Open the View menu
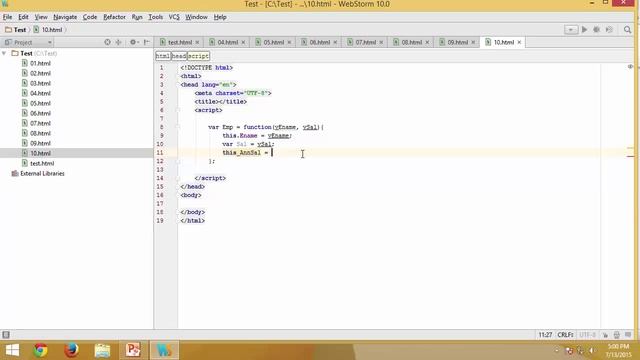This screenshot has width=640, height=360. click(x=41, y=17)
